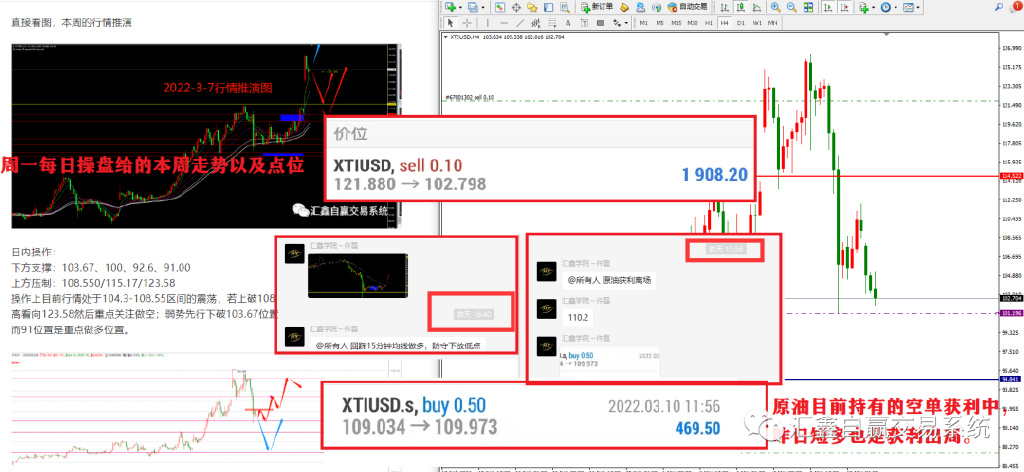The height and width of the screenshot is (472, 1024).
Task: Open the Navigator folder-star icon
Action: [532, 7]
